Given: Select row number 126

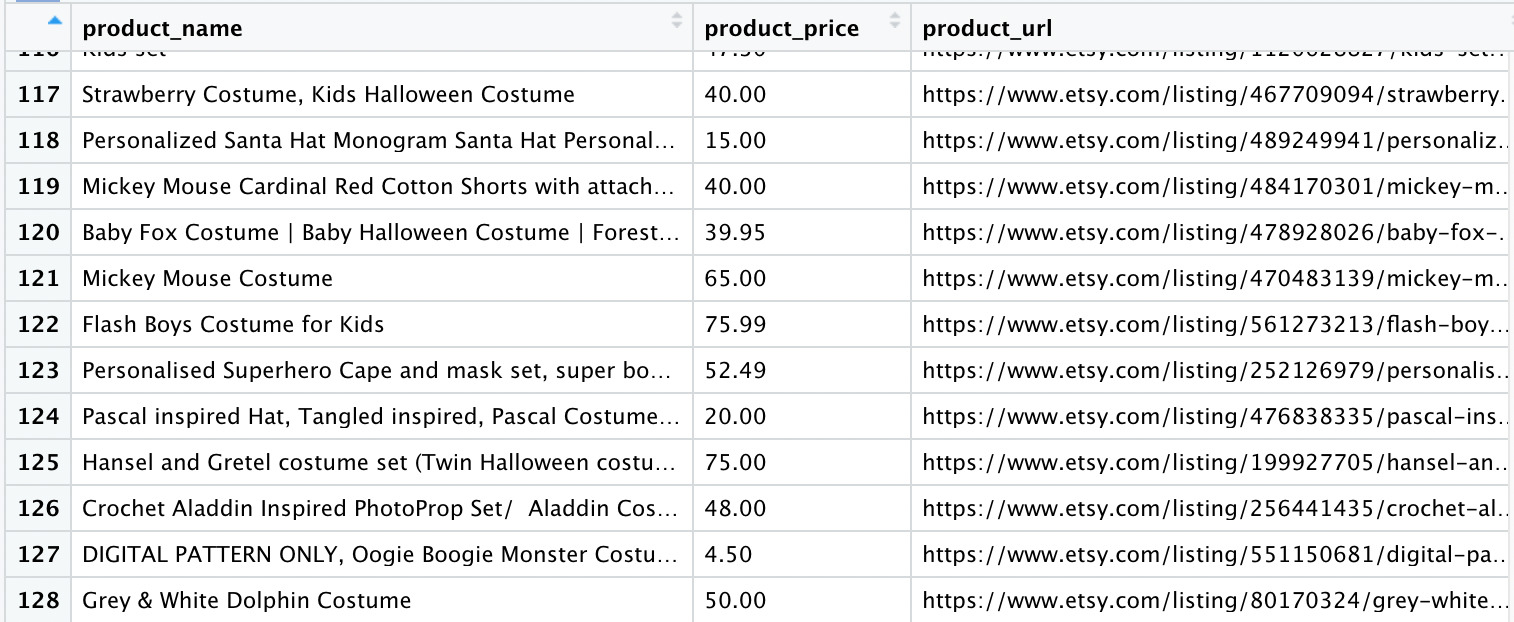Looking at the screenshot, I should 39,509.
